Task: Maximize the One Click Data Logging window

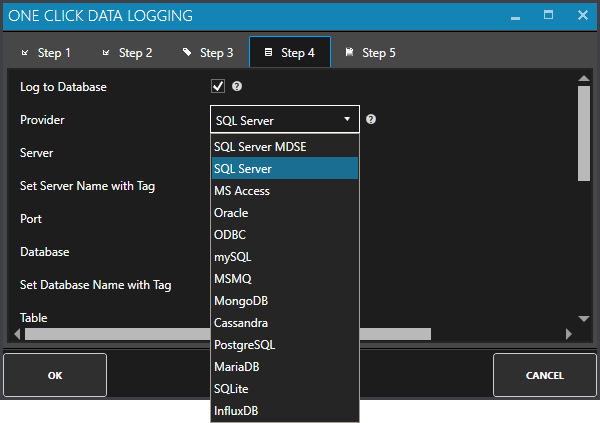Action: tap(548, 16)
